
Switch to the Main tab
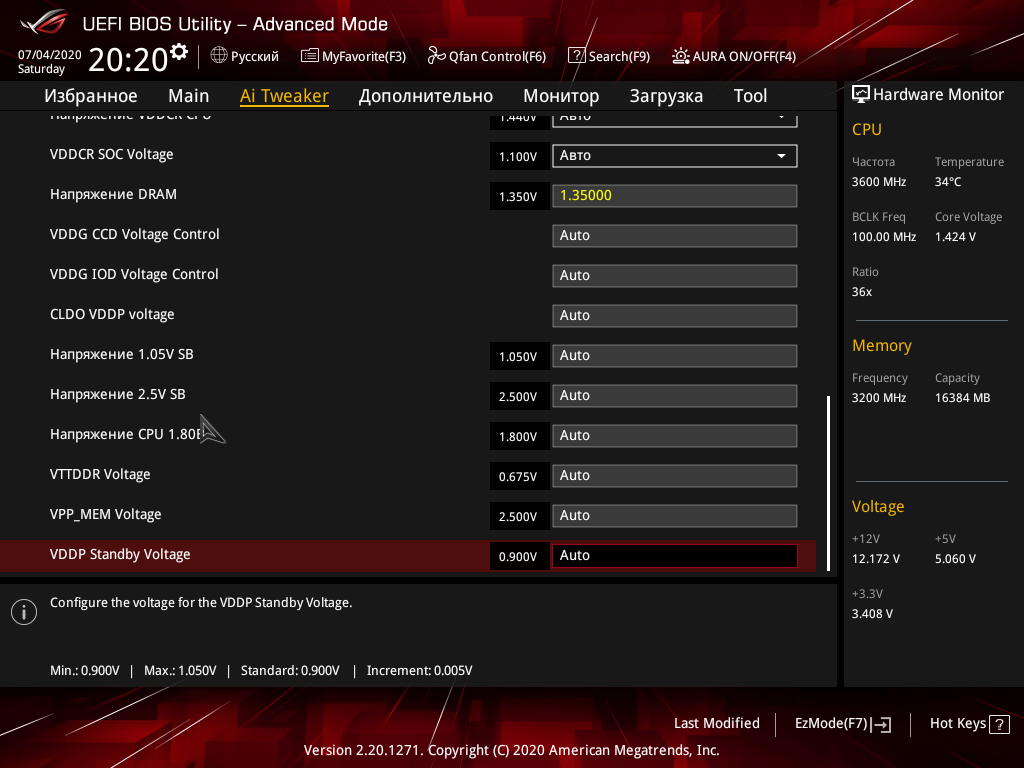(189, 96)
